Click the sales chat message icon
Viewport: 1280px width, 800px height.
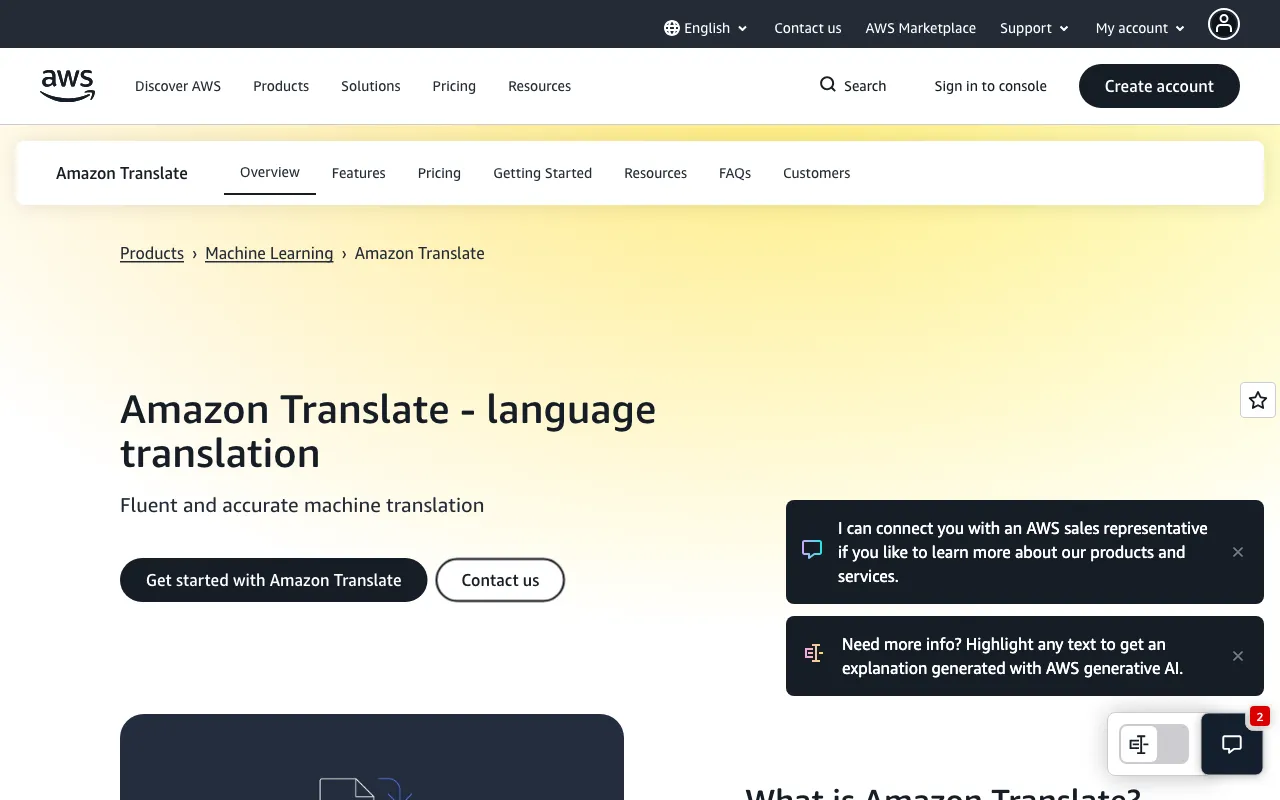coord(812,551)
